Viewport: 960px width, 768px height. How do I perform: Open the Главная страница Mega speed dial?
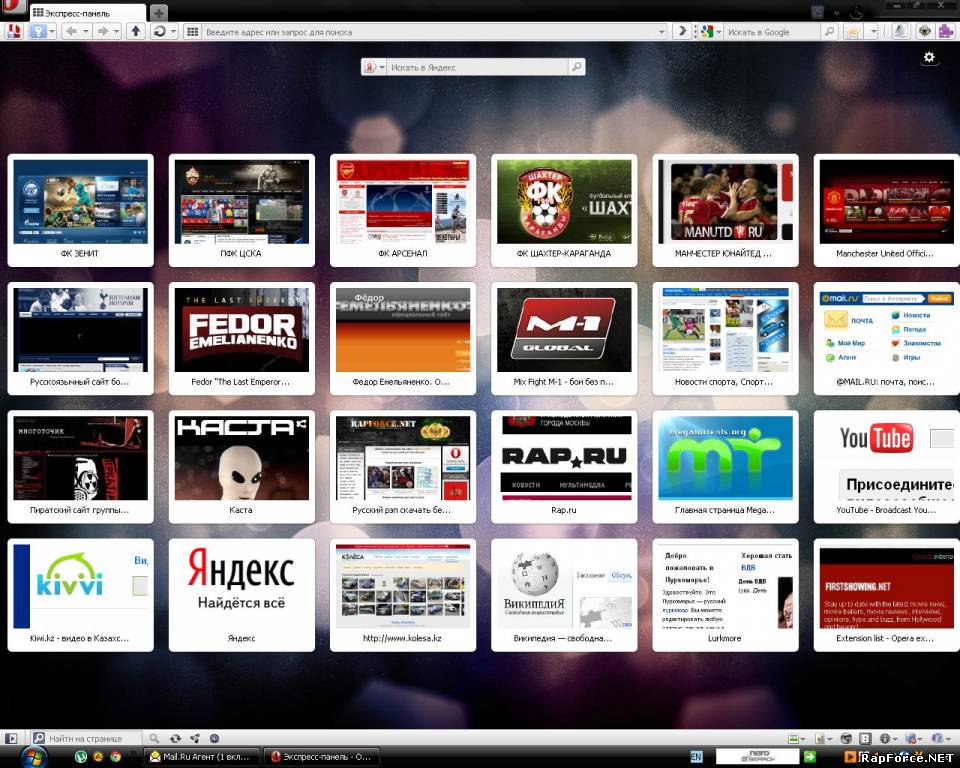(725, 467)
